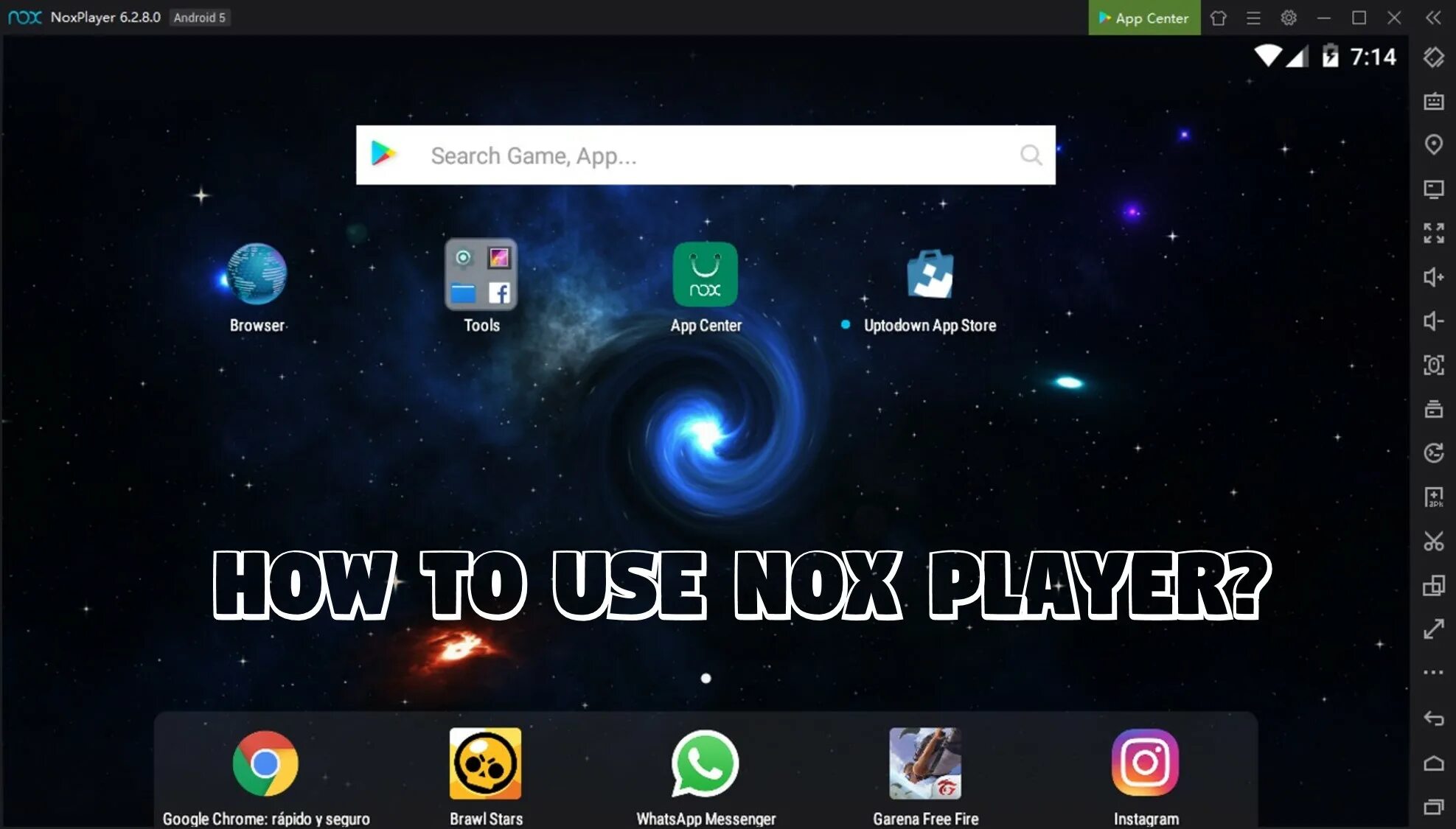Open NoxPlayer keyboard controls settings
The image size is (1456, 829).
click(1433, 101)
